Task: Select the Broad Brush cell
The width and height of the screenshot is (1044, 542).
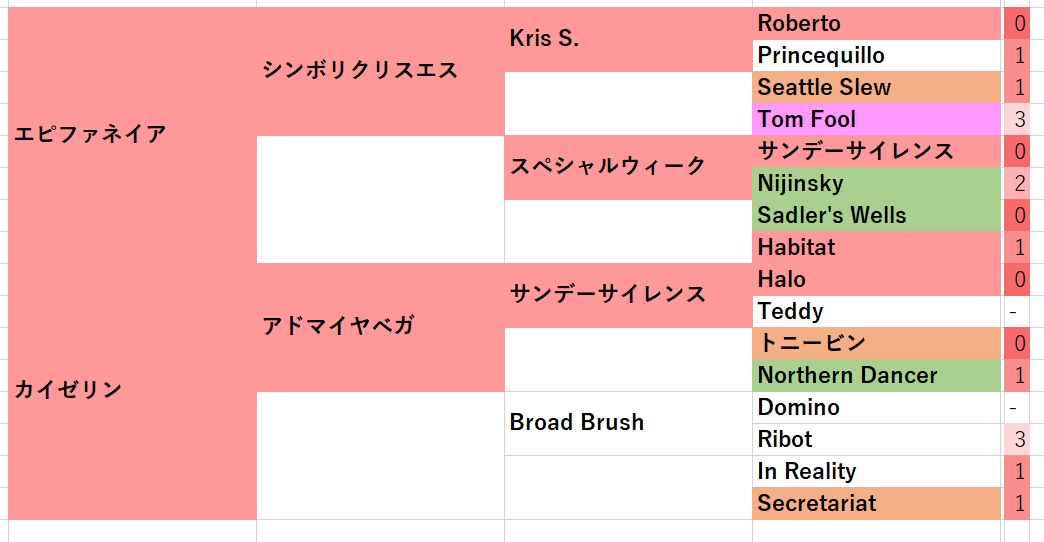Action: point(628,423)
